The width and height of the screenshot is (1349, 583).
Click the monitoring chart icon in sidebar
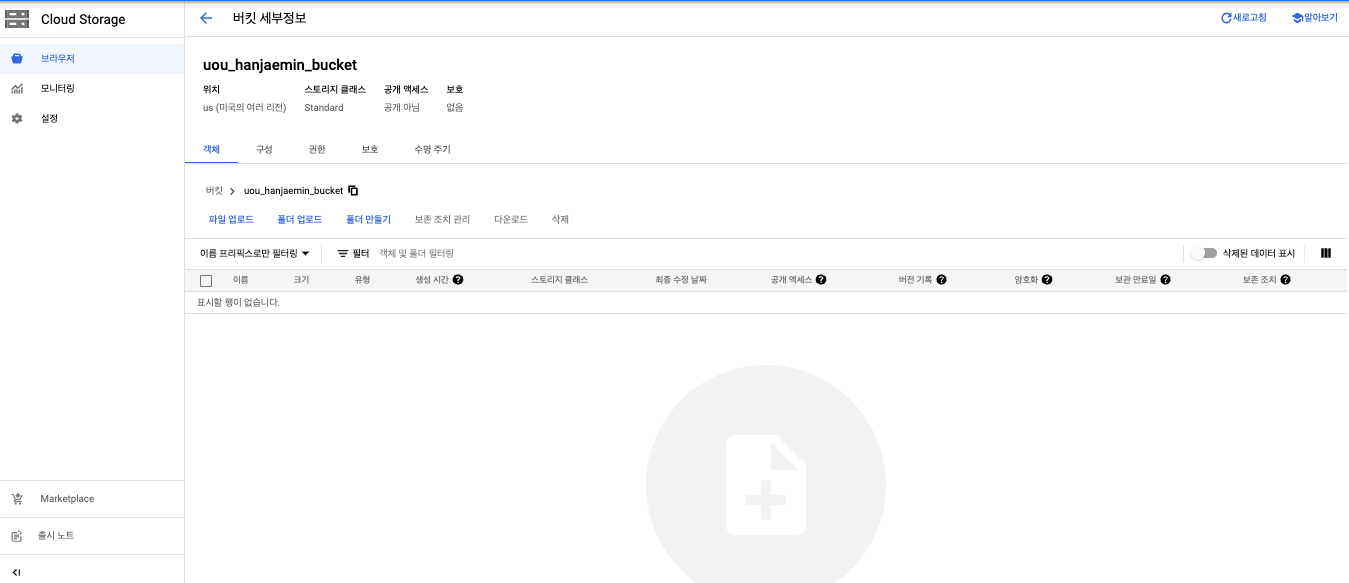[17, 89]
